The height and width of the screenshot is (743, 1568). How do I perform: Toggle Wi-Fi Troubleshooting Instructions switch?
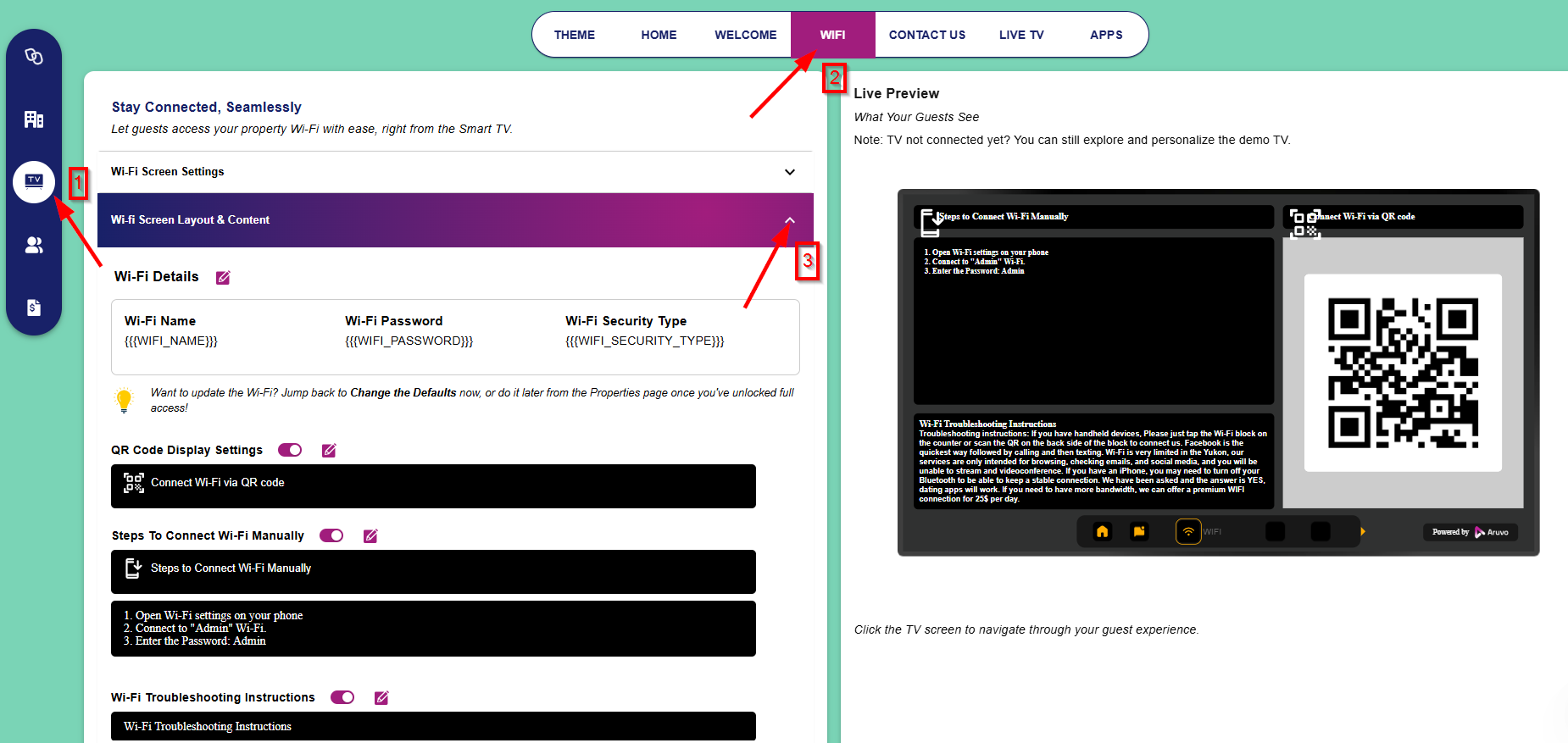click(x=342, y=697)
